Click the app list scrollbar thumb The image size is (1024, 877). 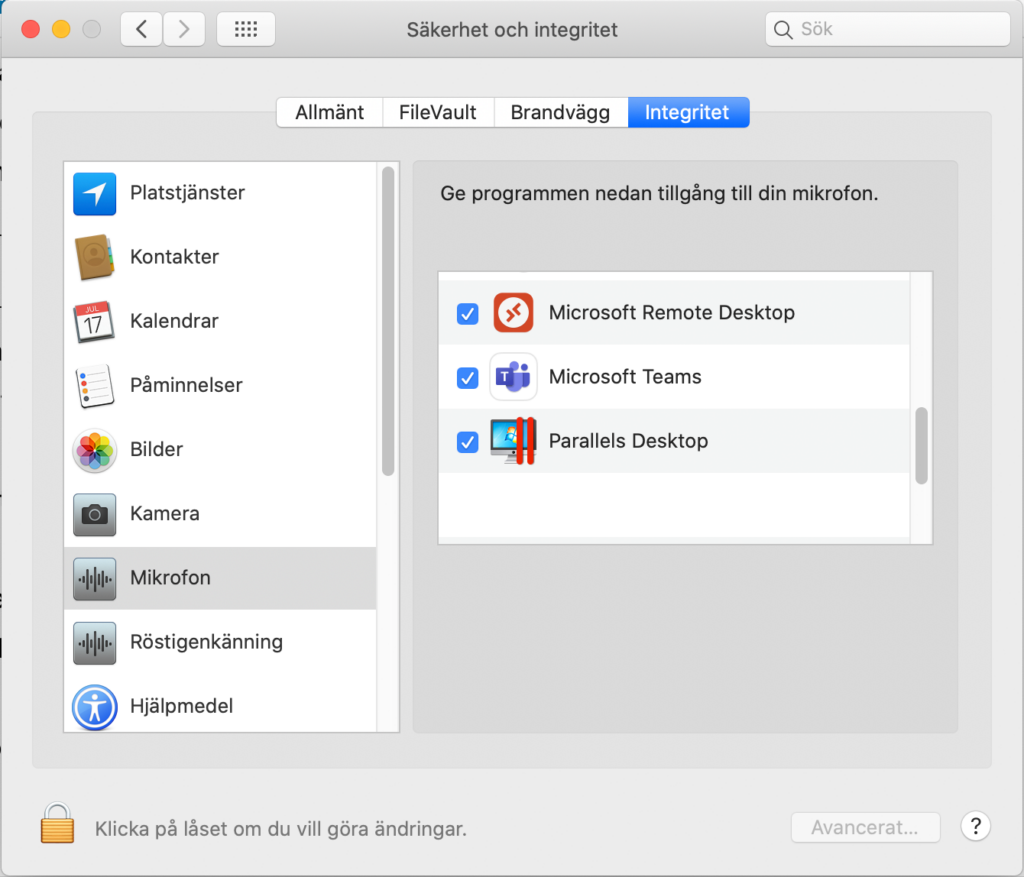(x=921, y=445)
